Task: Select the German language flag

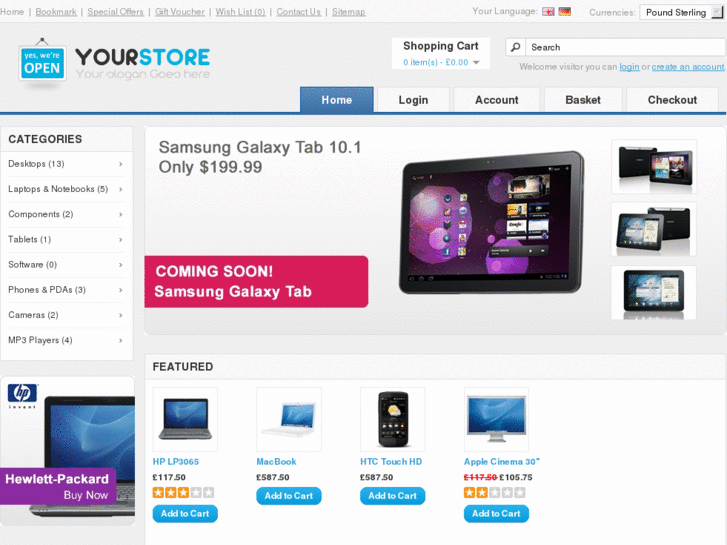Action: click(x=564, y=12)
